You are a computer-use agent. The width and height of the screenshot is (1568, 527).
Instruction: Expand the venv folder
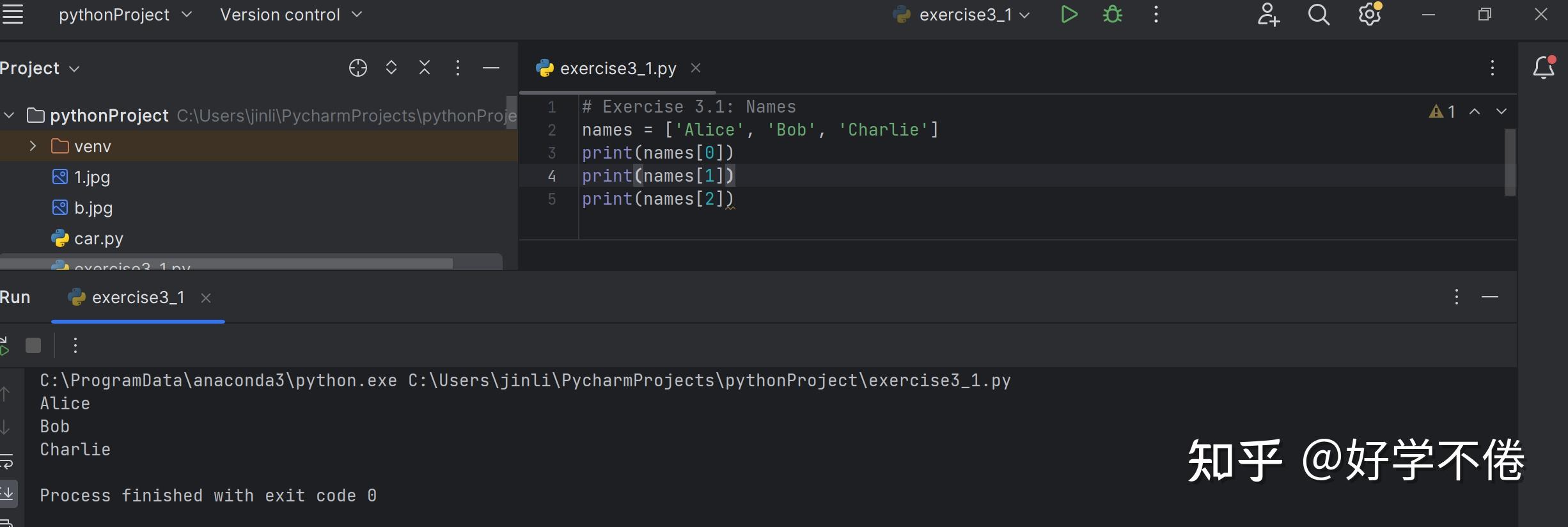(x=33, y=146)
